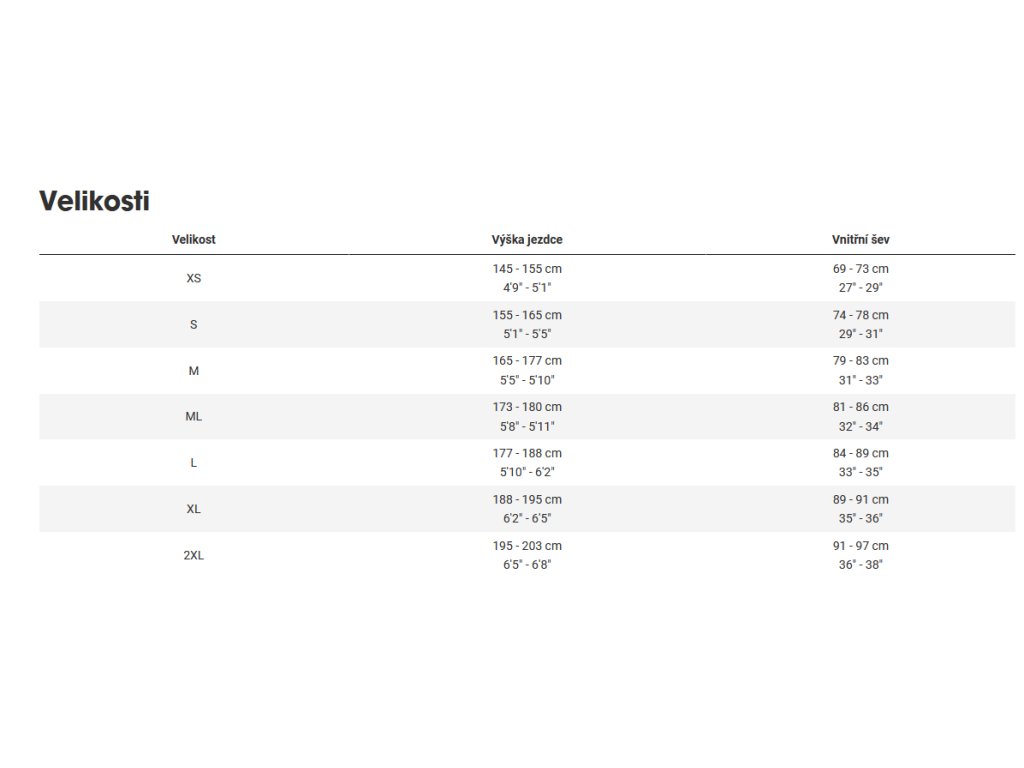Choose the ML size row label
The image size is (1024, 768).
(194, 416)
